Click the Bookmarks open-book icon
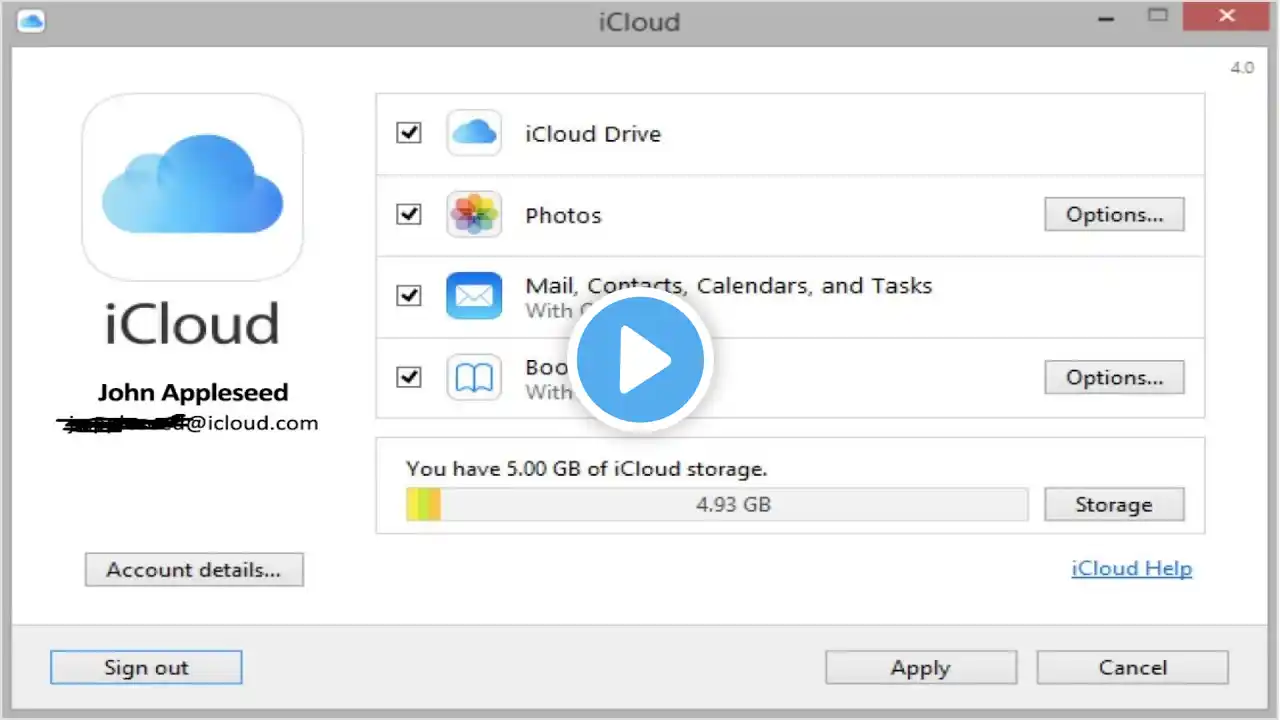This screenshot has height=720, width=1280. [x=474, y=377]
